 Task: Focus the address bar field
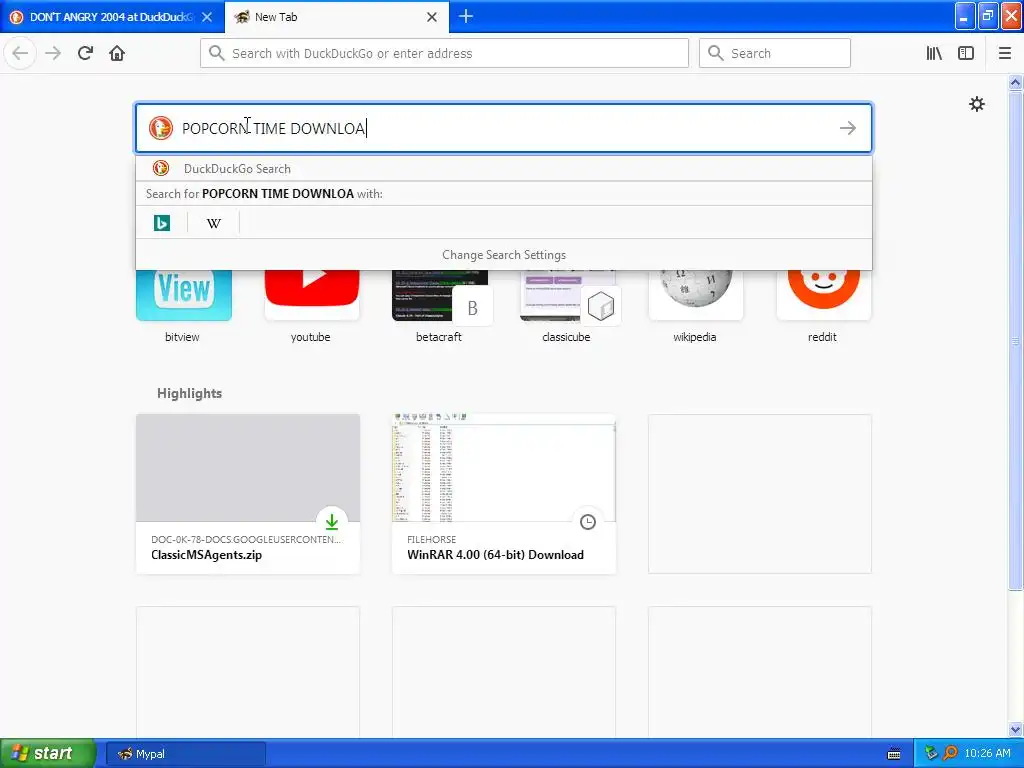(x=444, y=54)
